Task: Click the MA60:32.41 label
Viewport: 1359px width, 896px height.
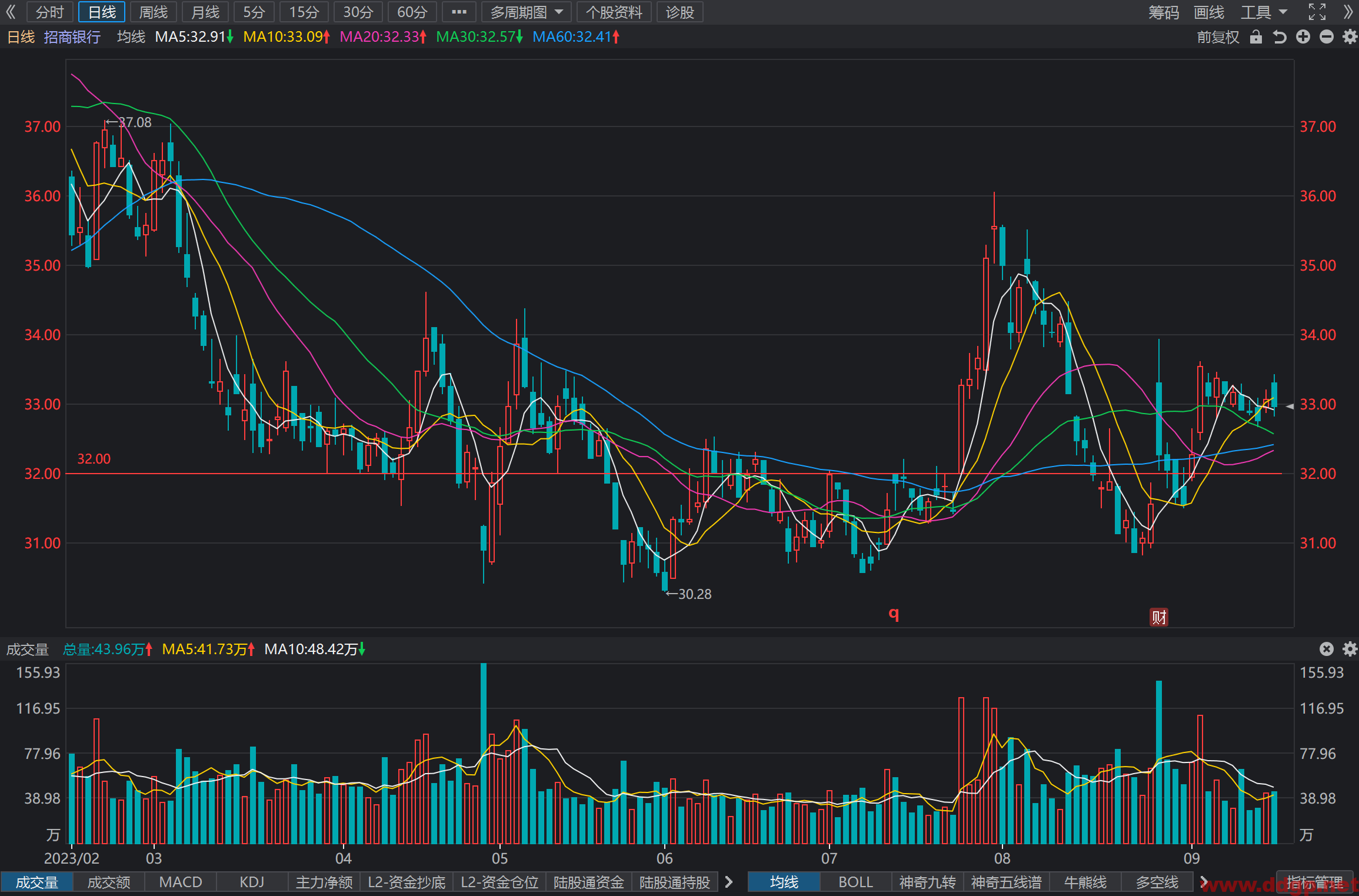Action: coord(576,37)
